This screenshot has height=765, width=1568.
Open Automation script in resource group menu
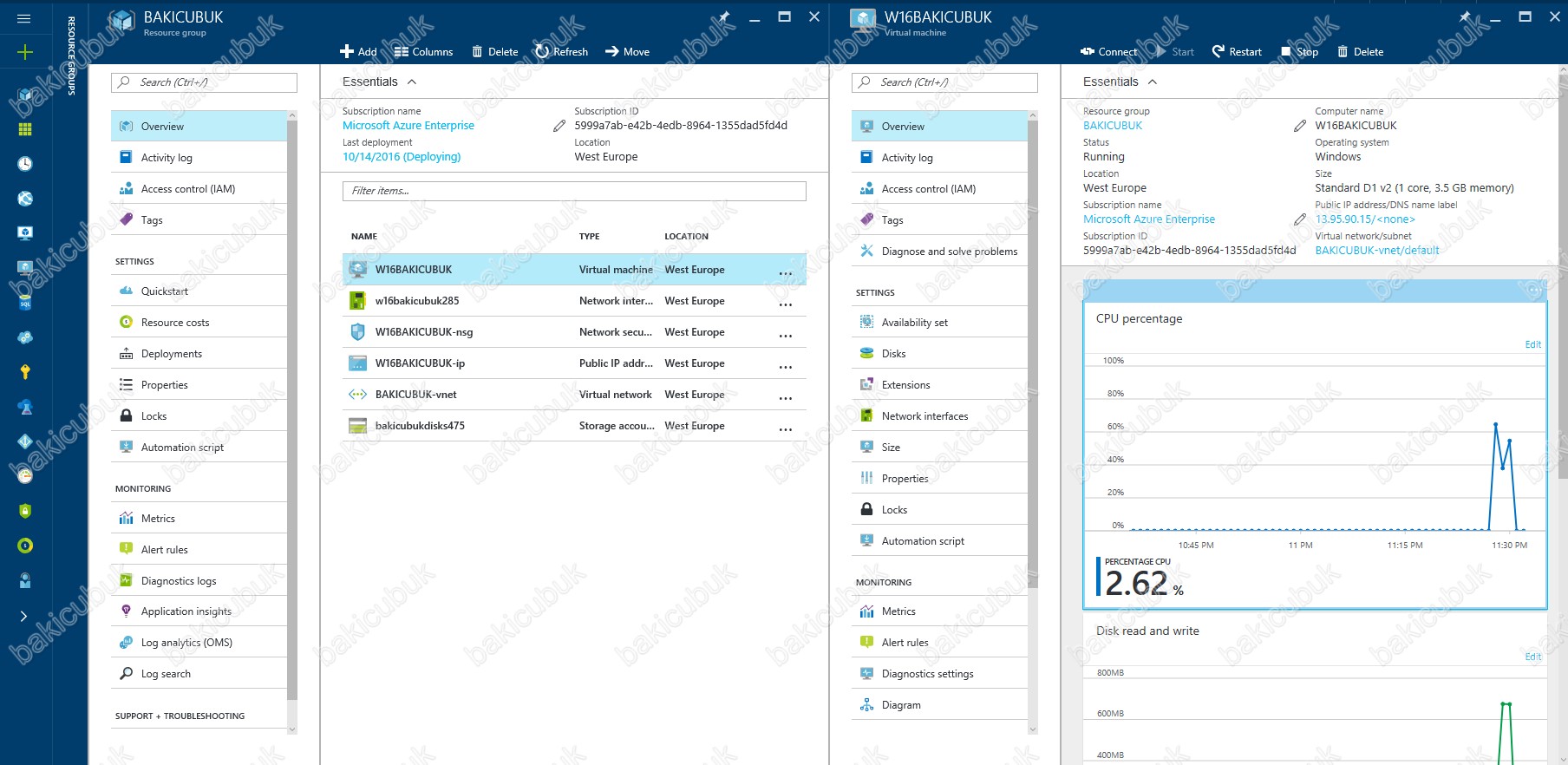[x=199, y=448]
